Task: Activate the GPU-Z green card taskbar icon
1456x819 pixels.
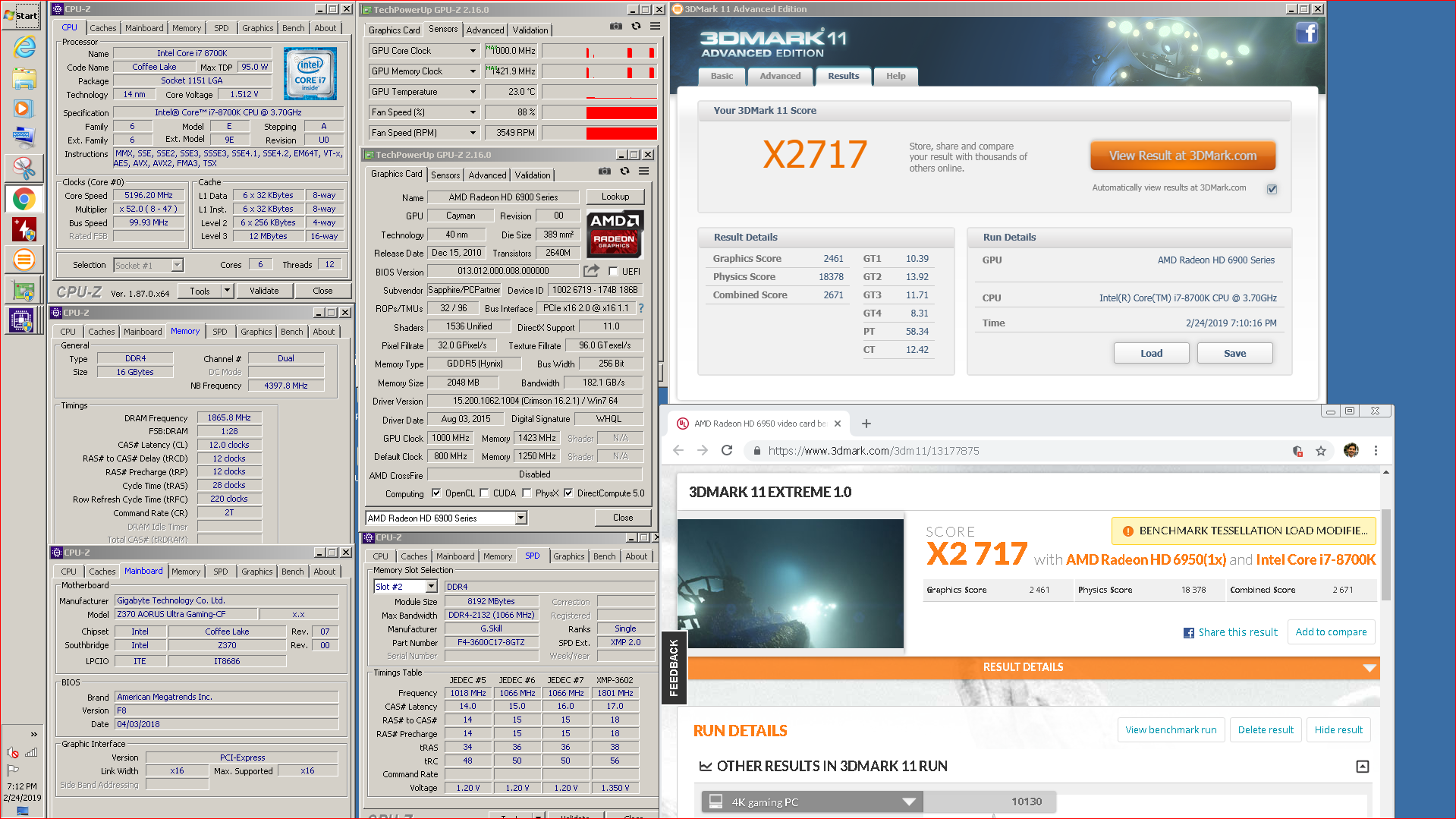Action: coord(24,291)
